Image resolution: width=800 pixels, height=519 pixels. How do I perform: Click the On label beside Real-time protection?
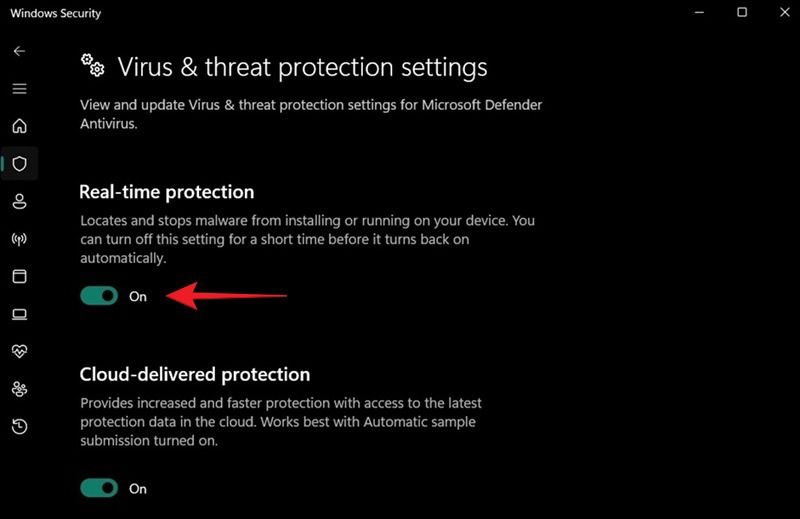[138, 296]
